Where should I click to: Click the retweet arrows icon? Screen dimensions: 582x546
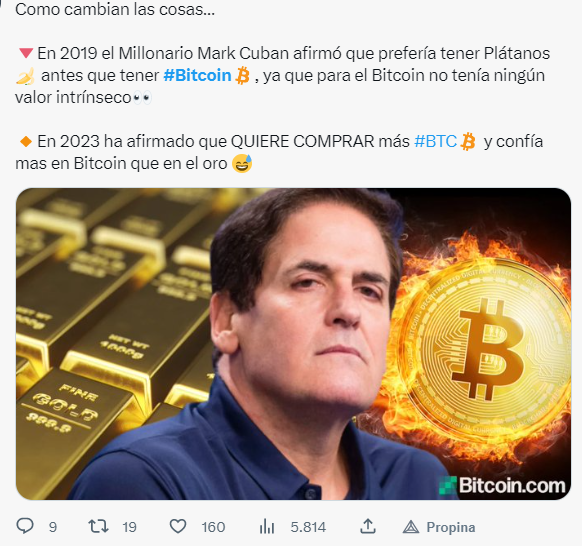pyautogui.click(x=98, y=526)
